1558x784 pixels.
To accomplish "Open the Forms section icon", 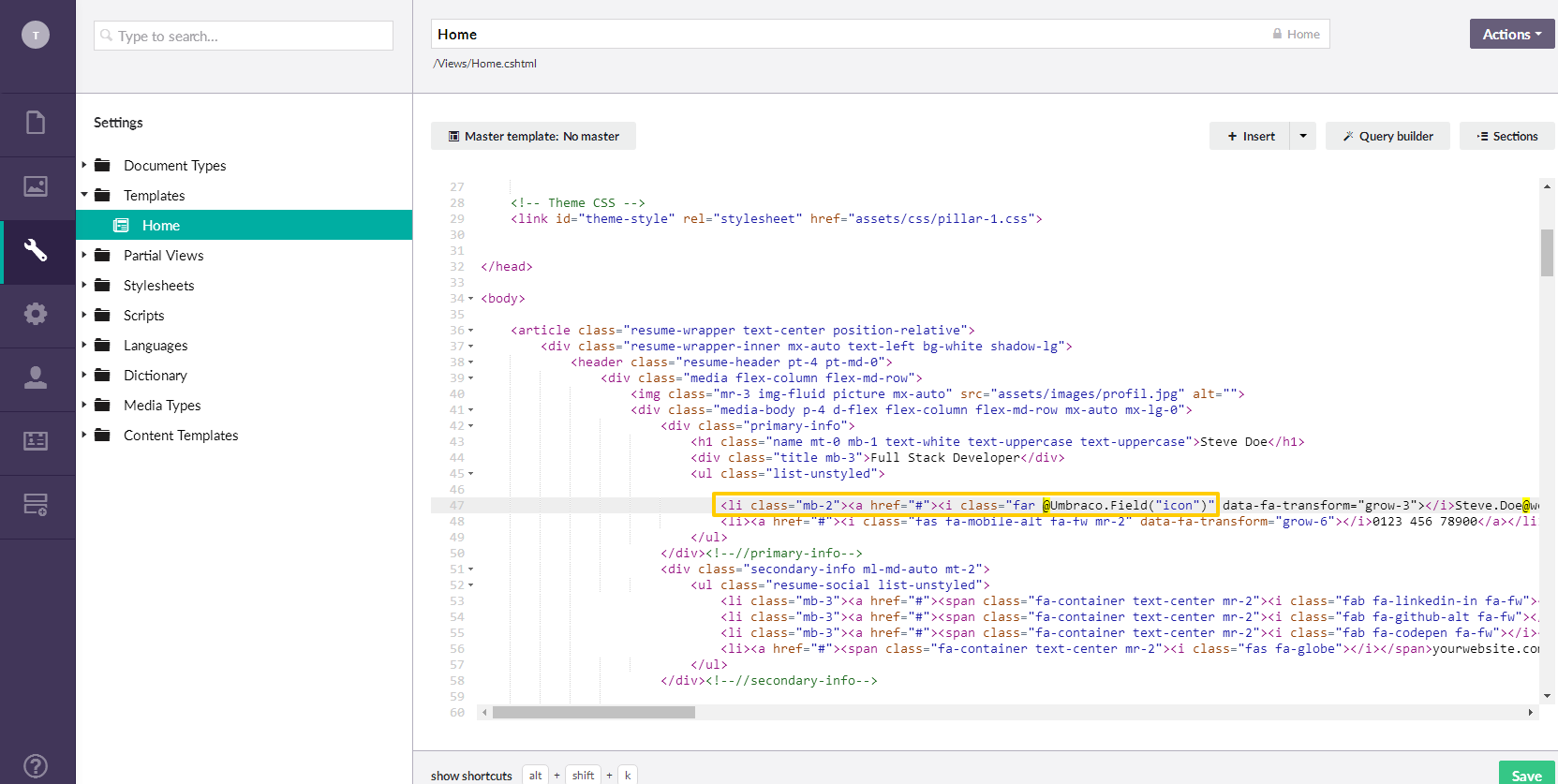I will click(36, 505).
